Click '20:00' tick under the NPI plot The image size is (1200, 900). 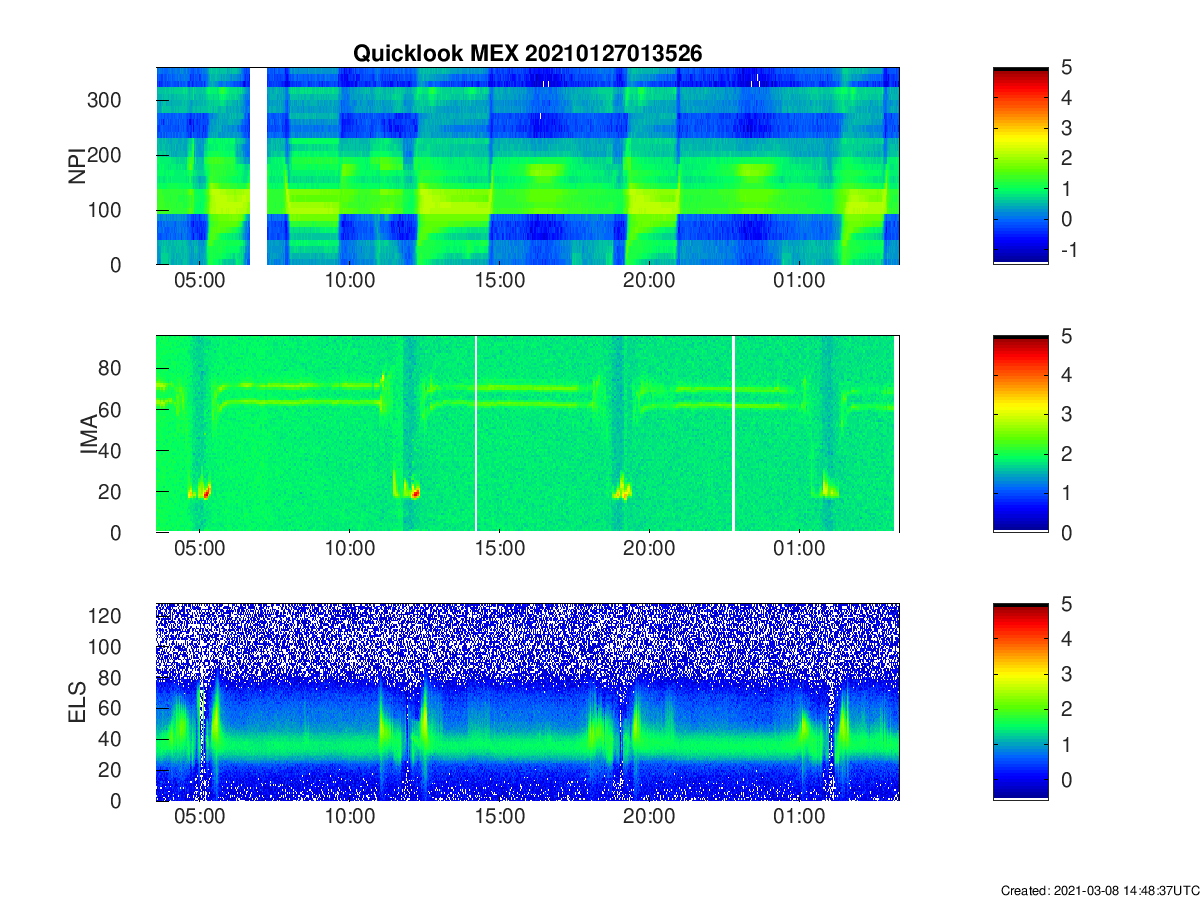click(x=649, y=281)
